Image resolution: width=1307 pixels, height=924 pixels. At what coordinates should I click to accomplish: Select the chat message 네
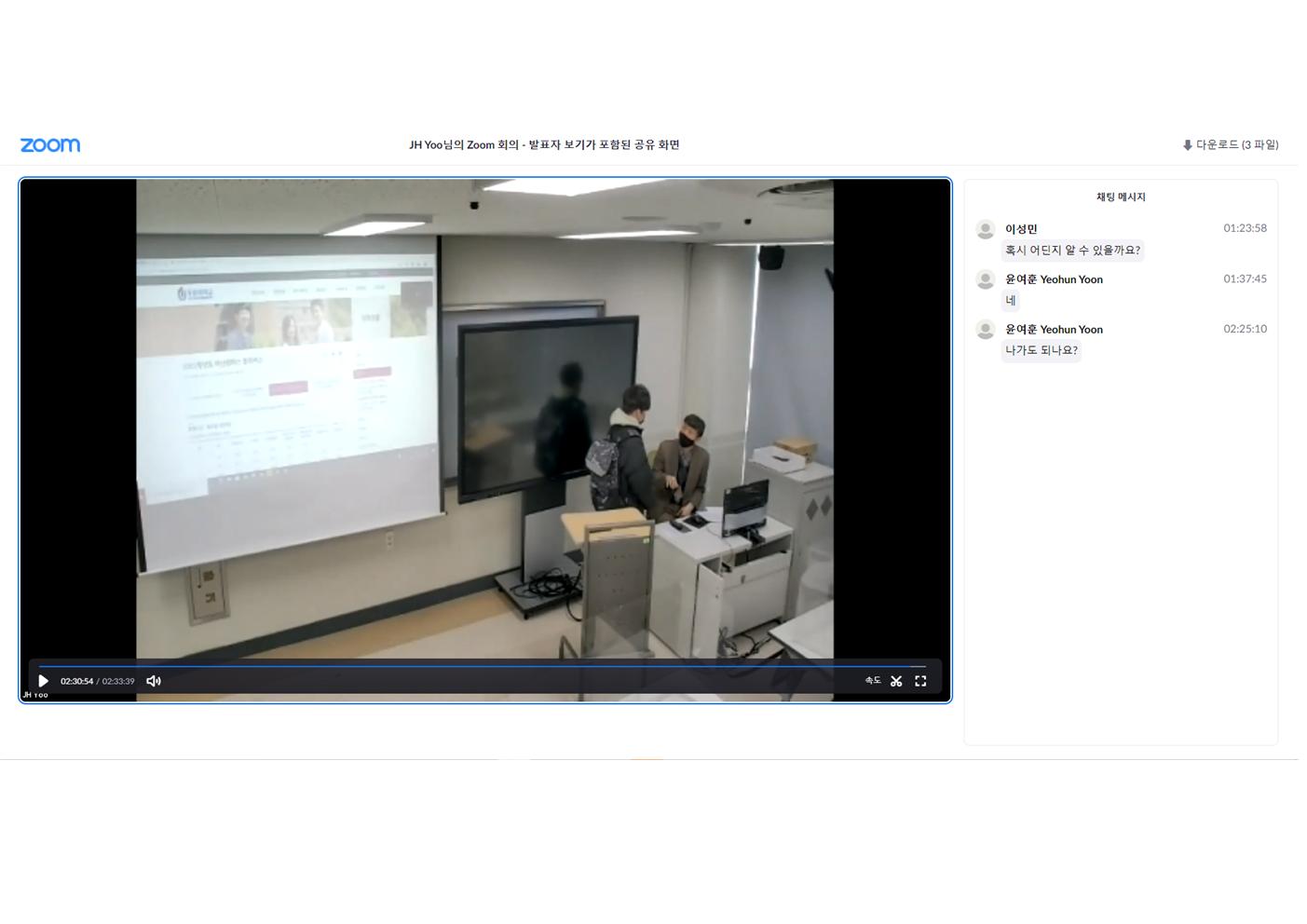tap(1011, 301)
